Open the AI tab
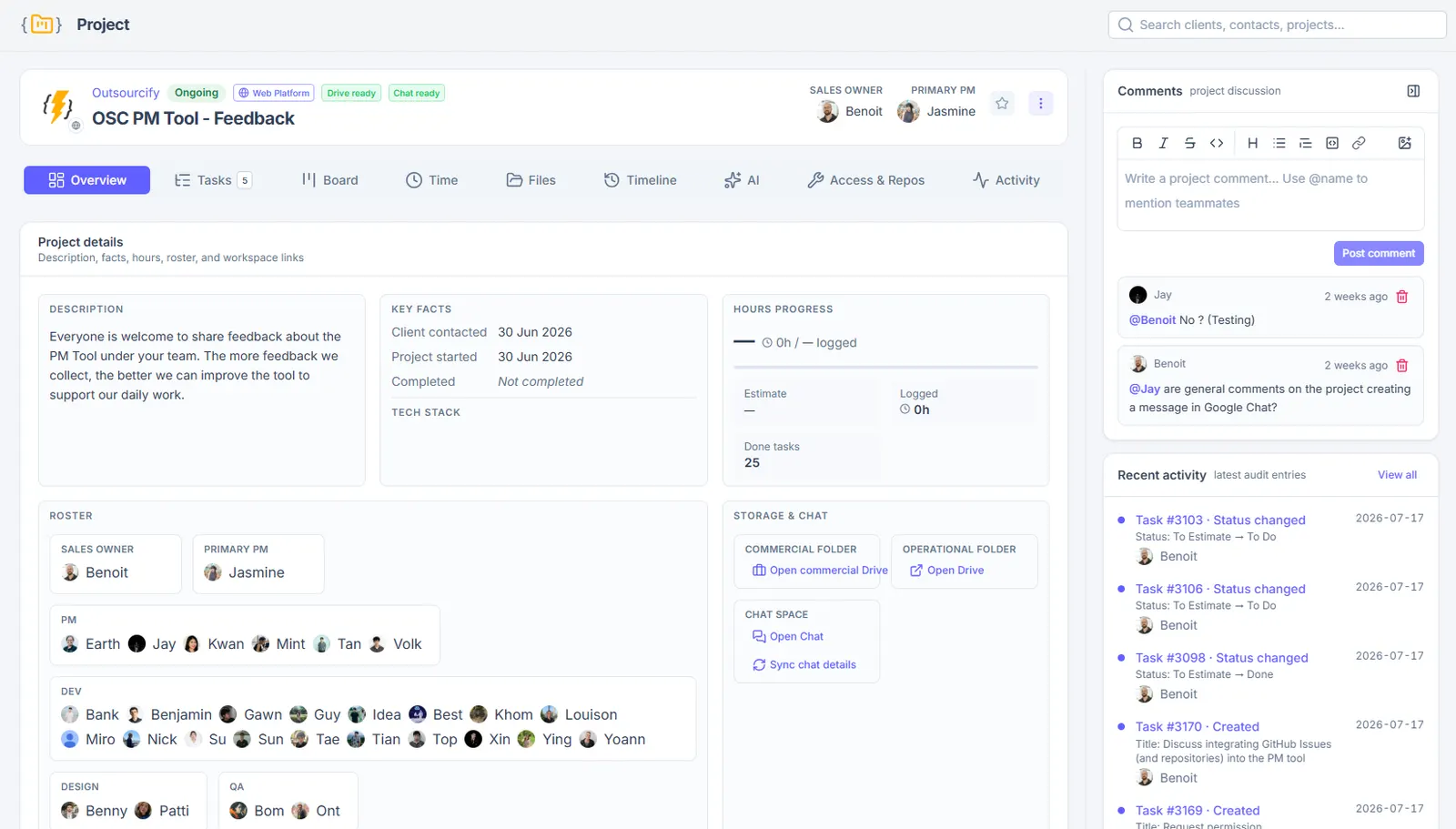 click(742, 180)
